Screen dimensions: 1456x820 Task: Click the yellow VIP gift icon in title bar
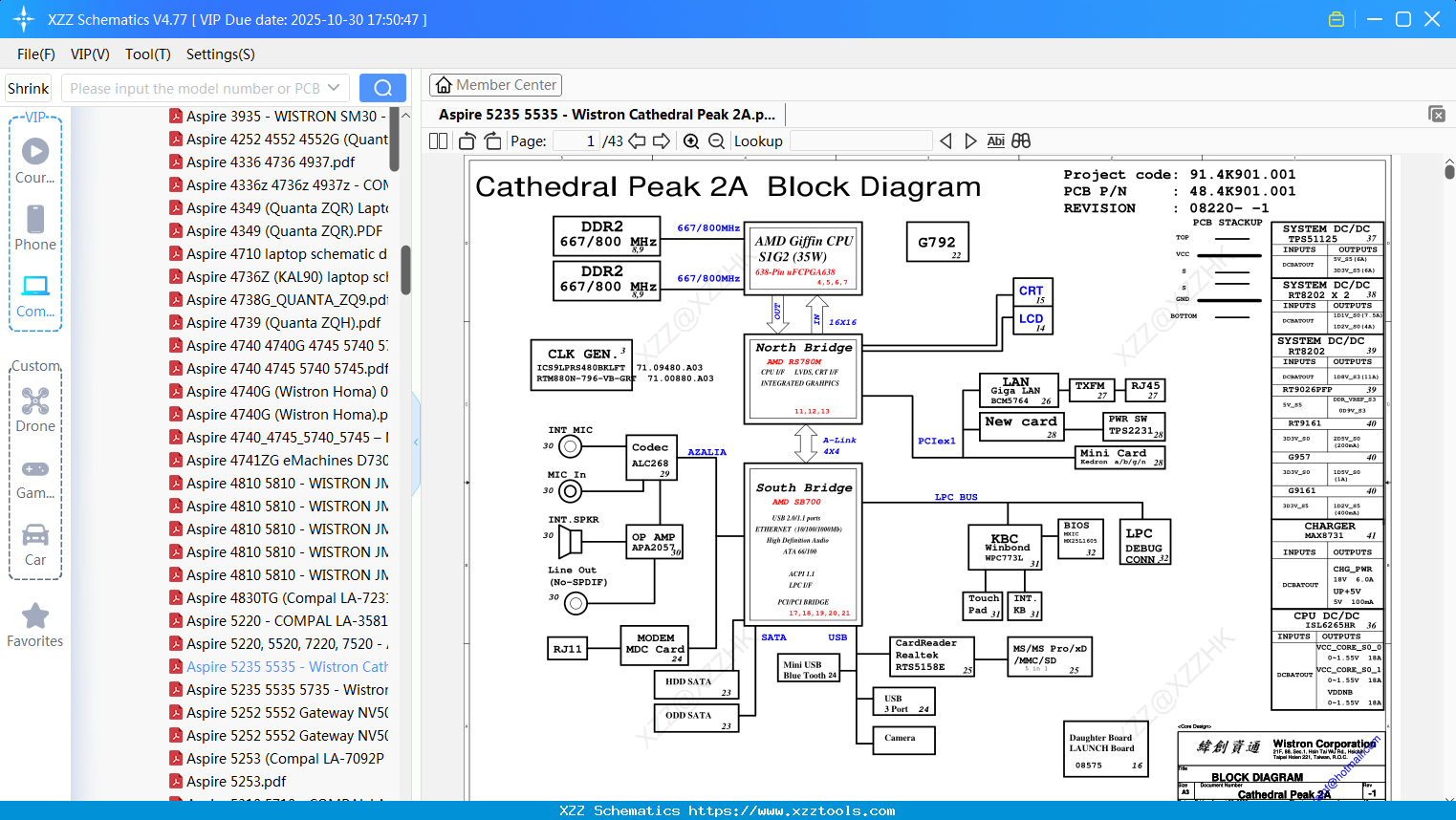pyautogui.click(x=1336, y=19)
